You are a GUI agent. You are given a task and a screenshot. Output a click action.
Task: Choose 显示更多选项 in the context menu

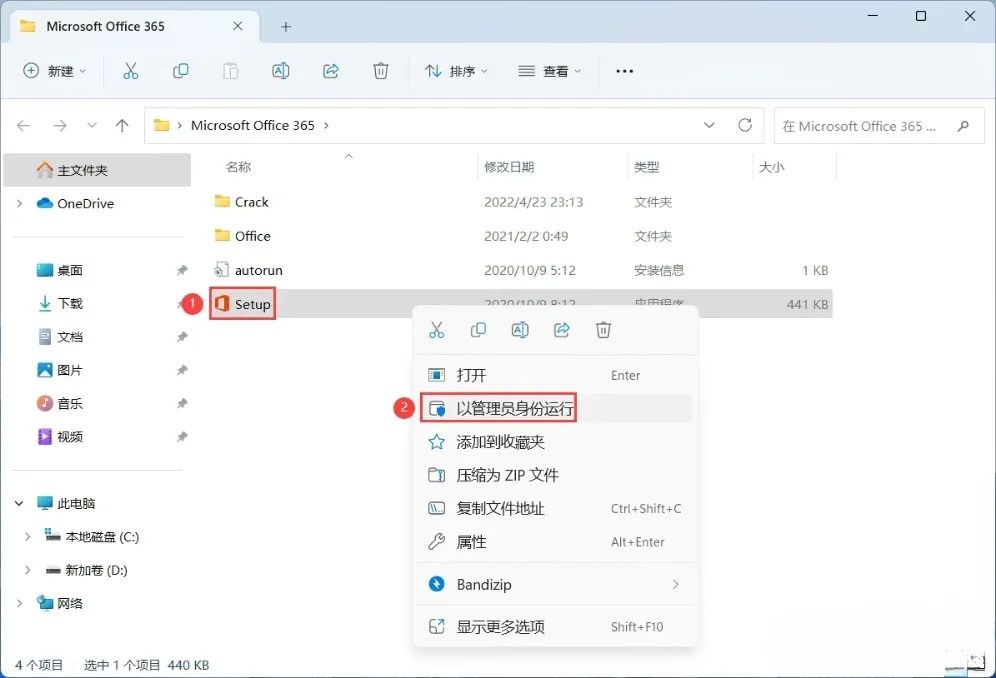[555, 627]
